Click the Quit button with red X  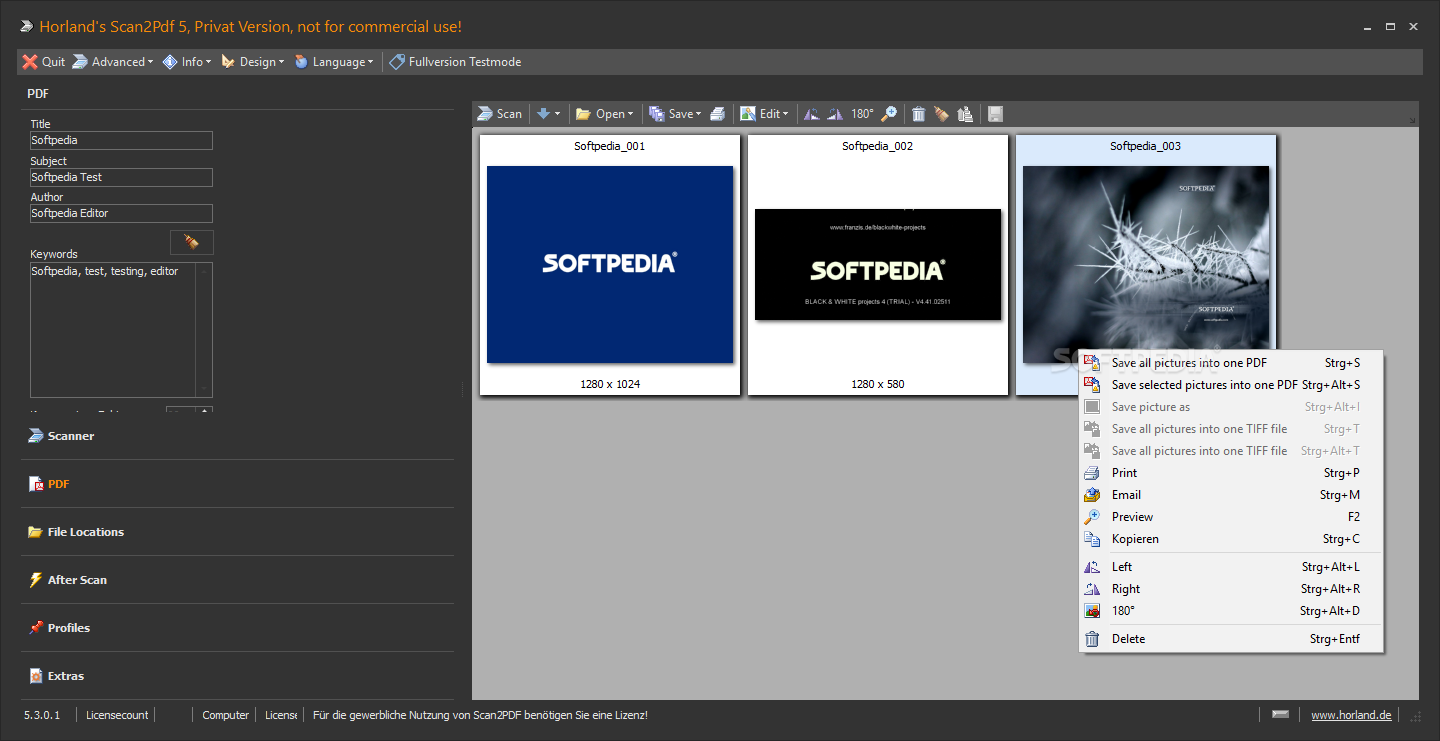[44, 62]
